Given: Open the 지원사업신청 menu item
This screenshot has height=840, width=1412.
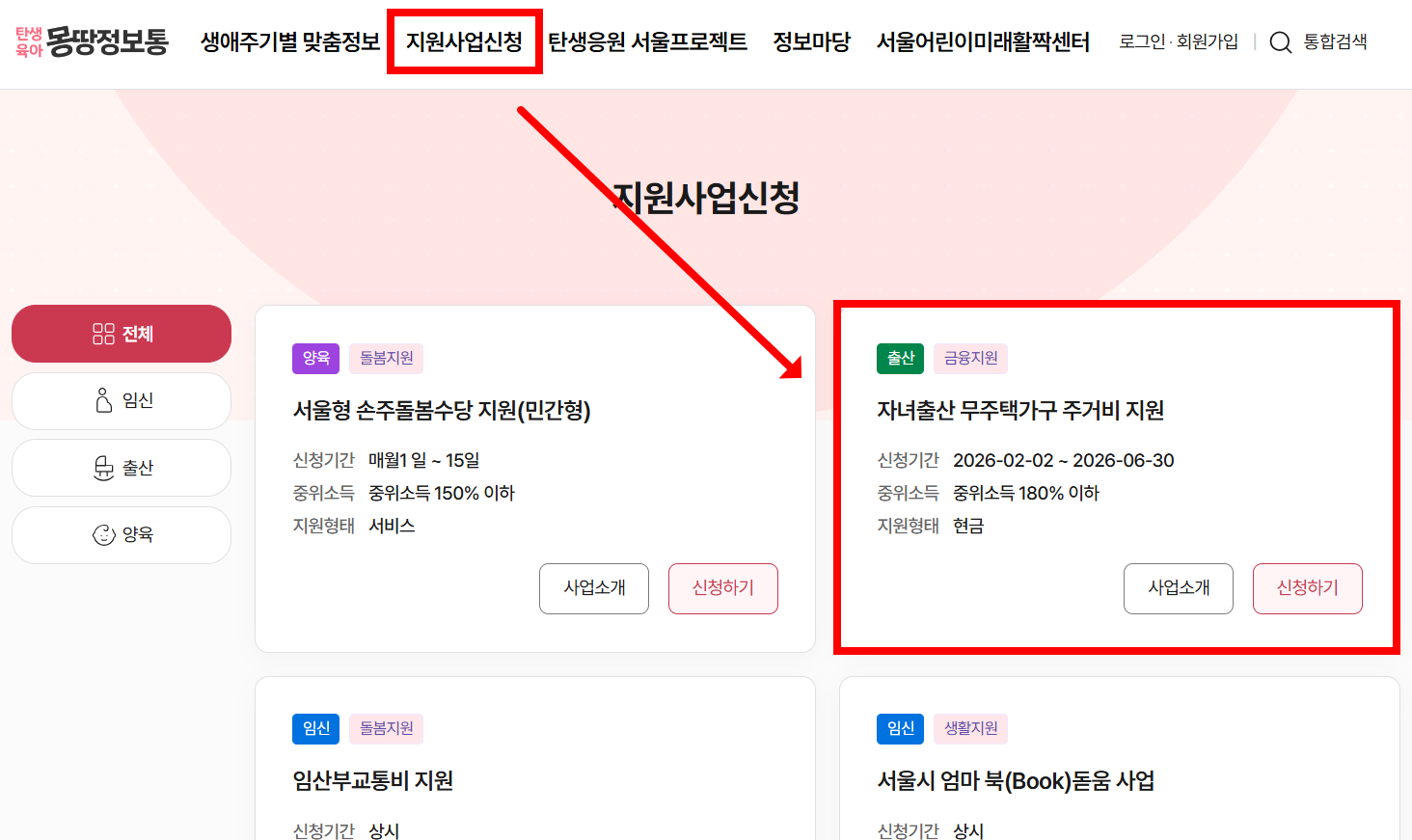Looking at the screenshot, I should point(464,42).
